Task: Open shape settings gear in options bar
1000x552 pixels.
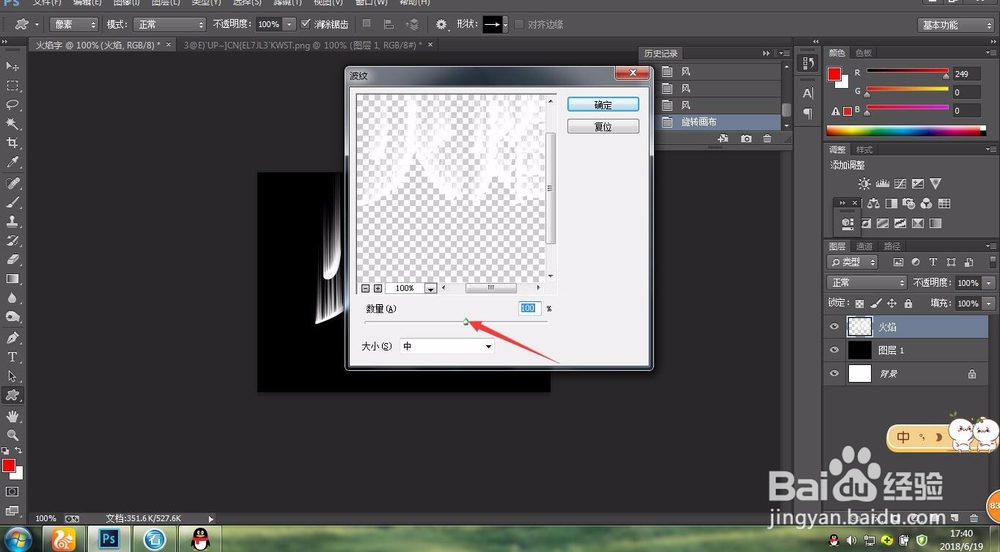Action: 441,24
